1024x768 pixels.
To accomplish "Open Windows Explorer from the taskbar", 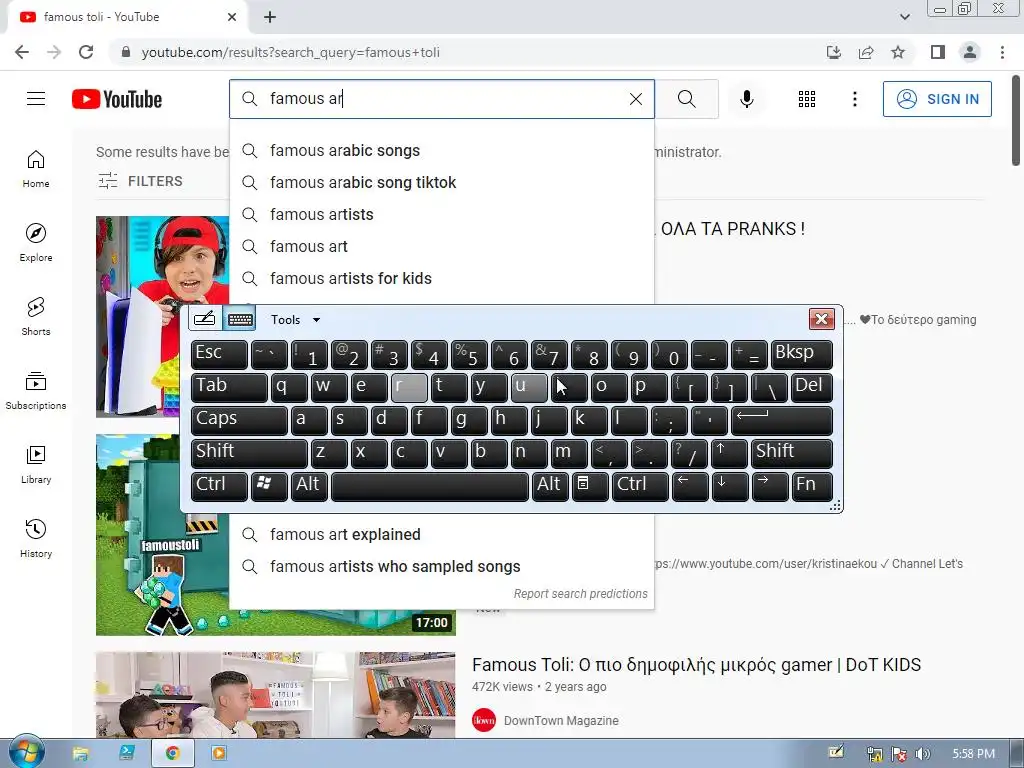I will (x=80, y=753).
